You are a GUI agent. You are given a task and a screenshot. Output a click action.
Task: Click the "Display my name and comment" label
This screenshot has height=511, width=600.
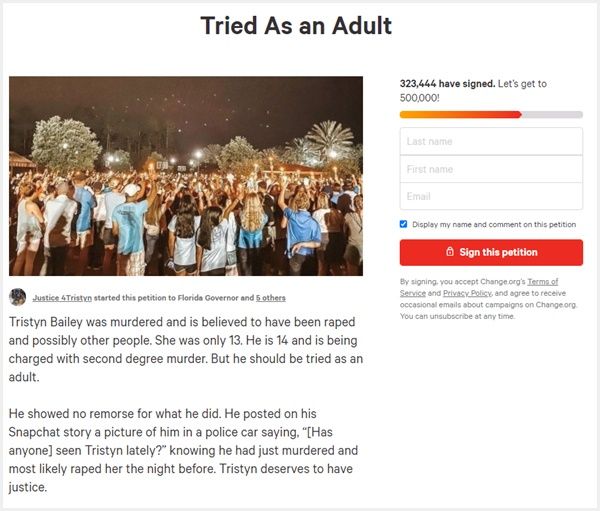click(494, 224)
